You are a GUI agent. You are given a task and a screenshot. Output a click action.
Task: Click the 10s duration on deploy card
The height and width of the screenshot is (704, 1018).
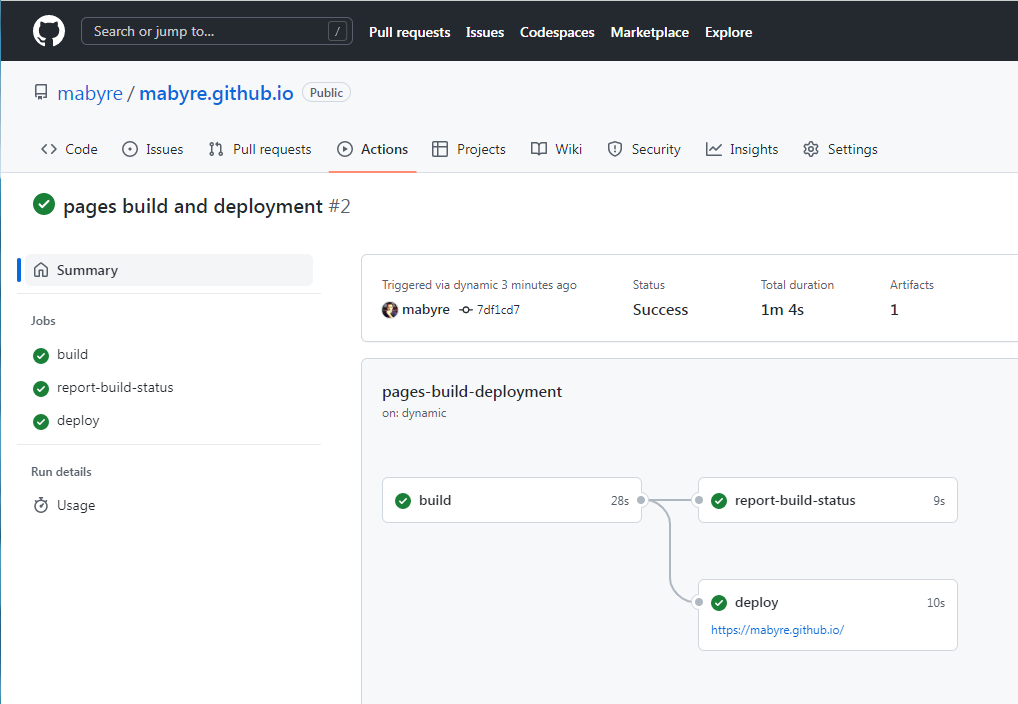coord(936,603)
